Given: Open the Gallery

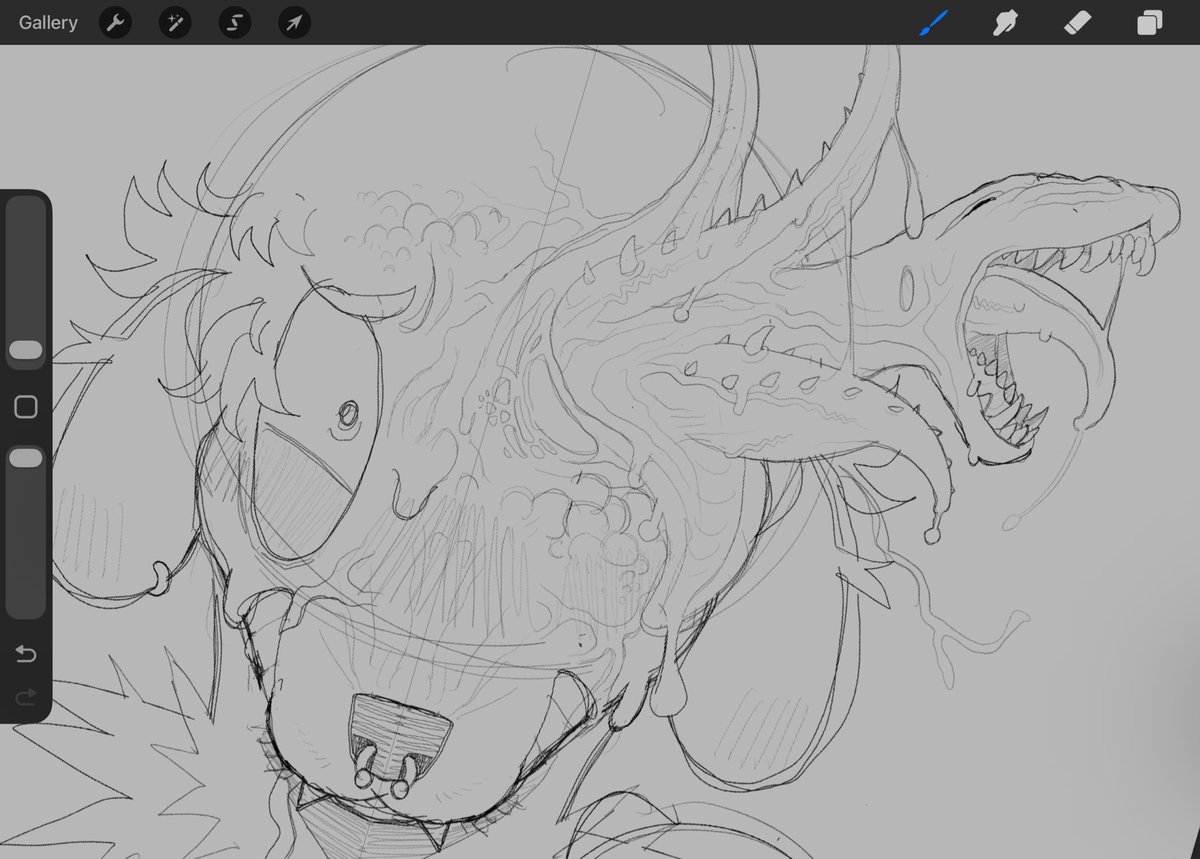Looking at the screenshot, I should pyautogui.click(x=48, y=23).
